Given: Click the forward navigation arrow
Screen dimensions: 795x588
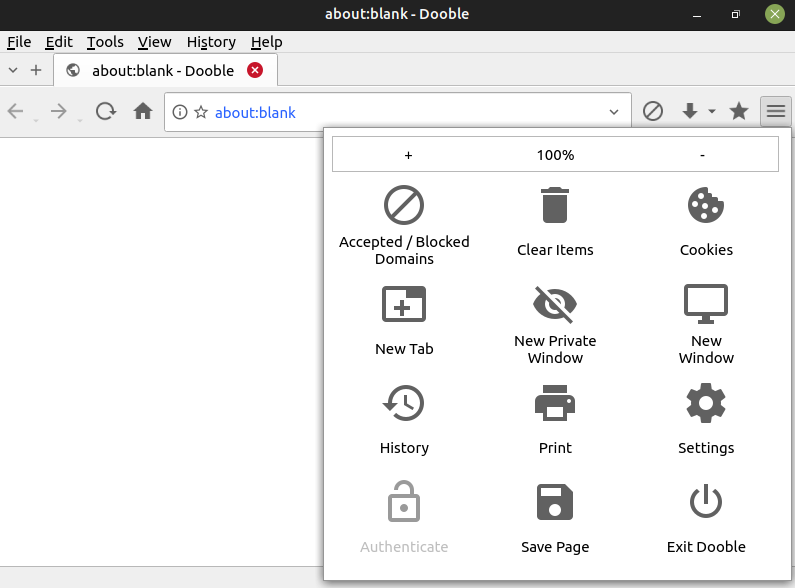Looking at the screenshot, I should (x=59, y=111).
